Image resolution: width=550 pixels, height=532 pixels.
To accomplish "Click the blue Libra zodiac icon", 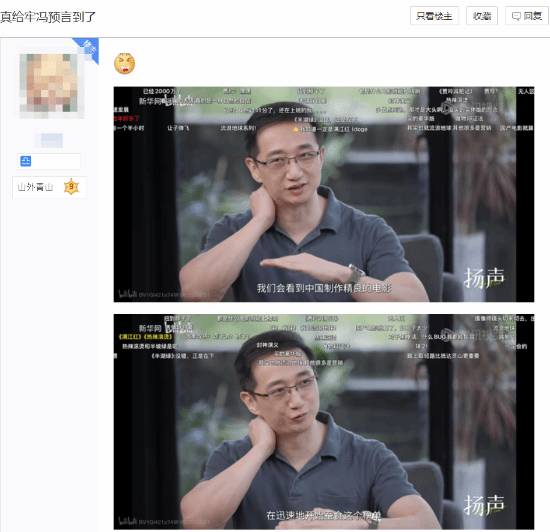I will tap(26, 161).
